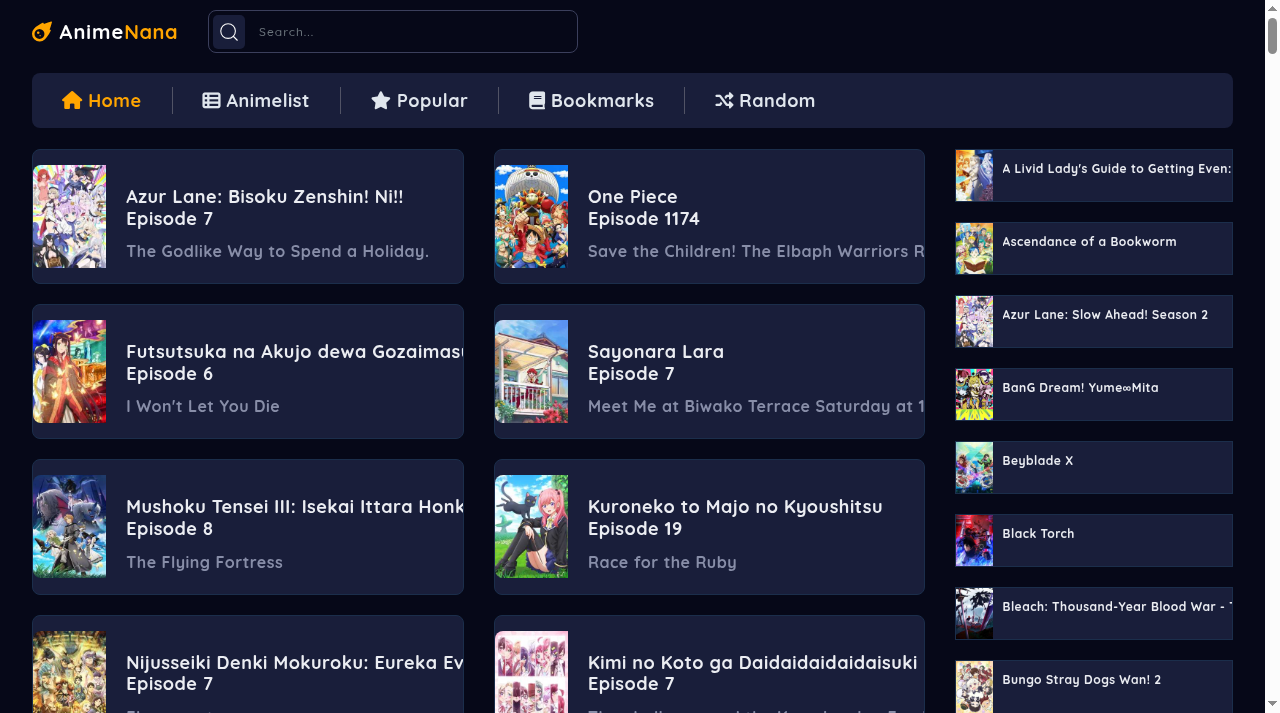This screenshot has height=713, width=1280.
Task: Open Bungo Stray Dogs Wan! 2
Action: (1094, 686)
